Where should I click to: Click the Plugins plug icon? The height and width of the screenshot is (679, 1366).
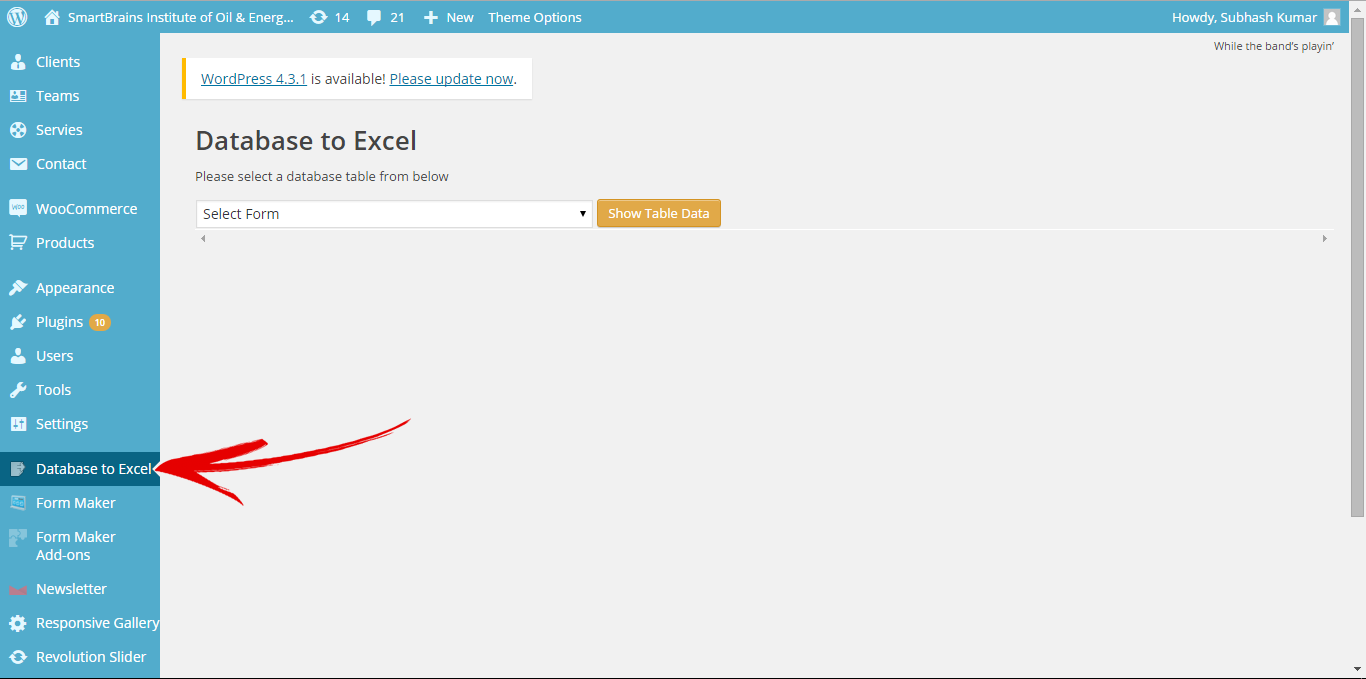click(x=18, y=322)
